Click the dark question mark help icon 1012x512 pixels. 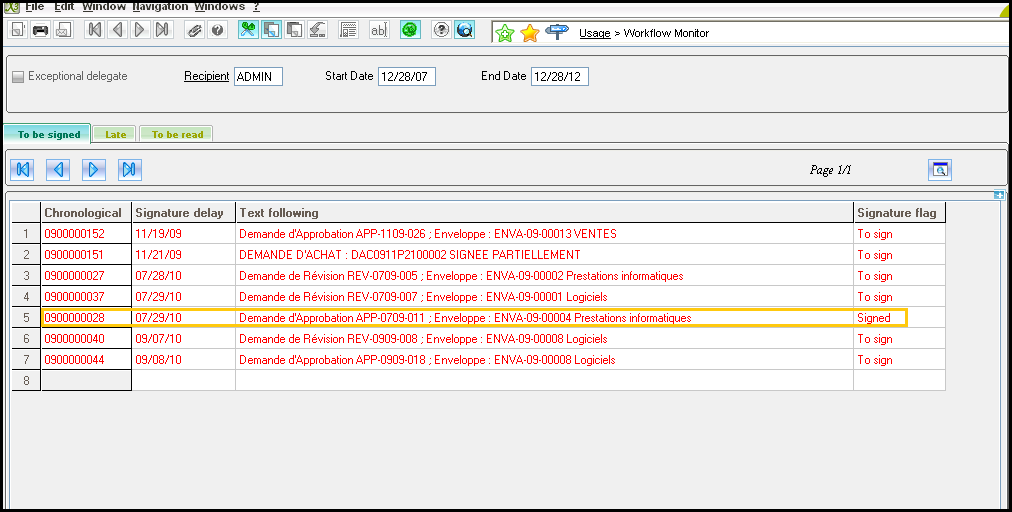point(217,30)
